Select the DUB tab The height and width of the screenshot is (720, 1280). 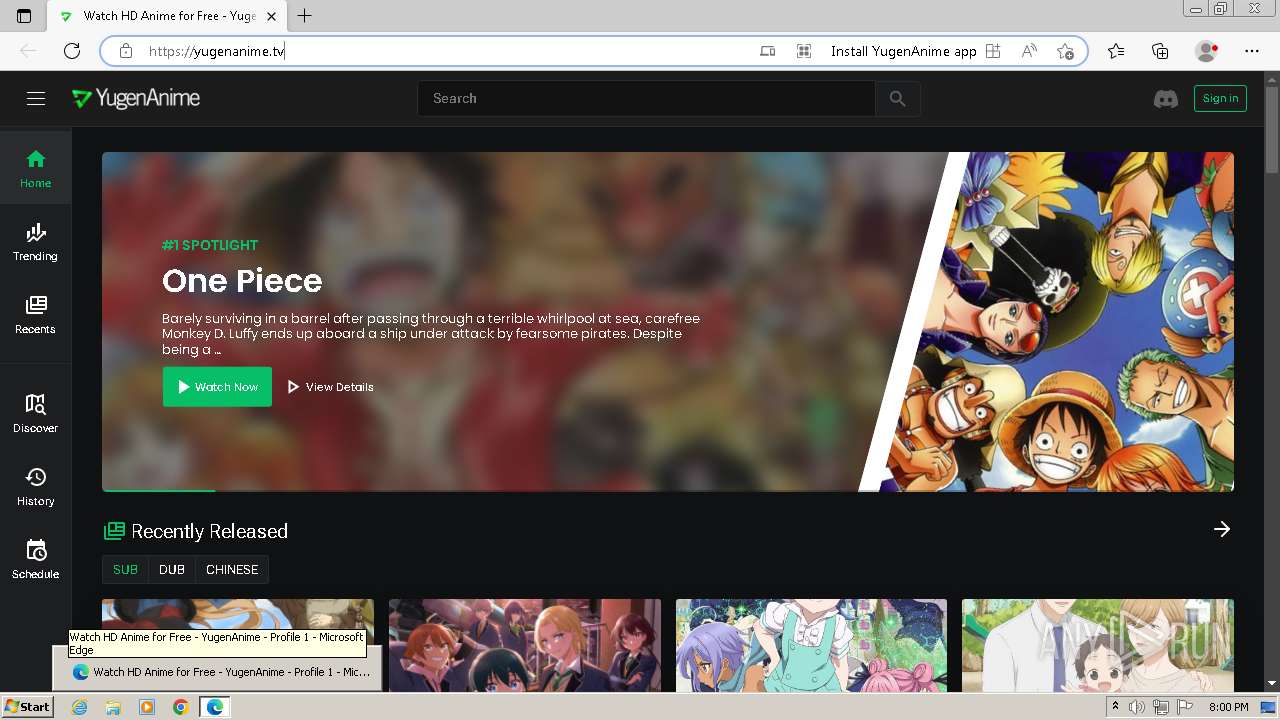click(x=172, y=569)
